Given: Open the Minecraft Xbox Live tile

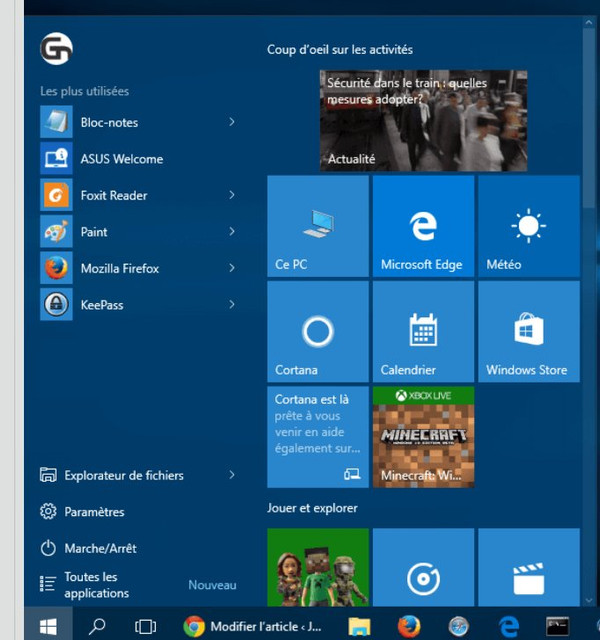Looking at the screenshot, I should pos(423,437).
